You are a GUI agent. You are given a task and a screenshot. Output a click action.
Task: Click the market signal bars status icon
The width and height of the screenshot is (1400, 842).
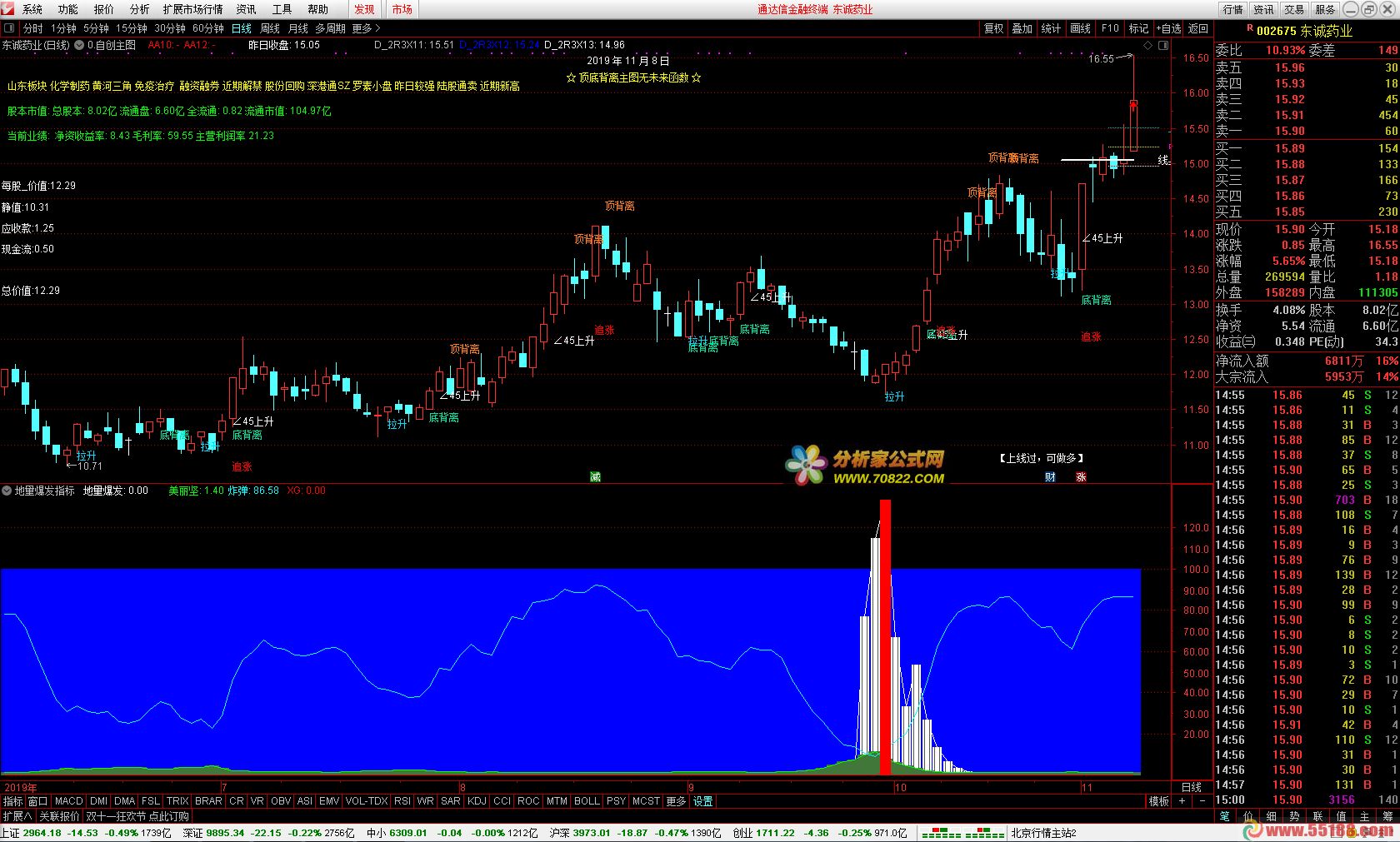(x=962, y=833)
